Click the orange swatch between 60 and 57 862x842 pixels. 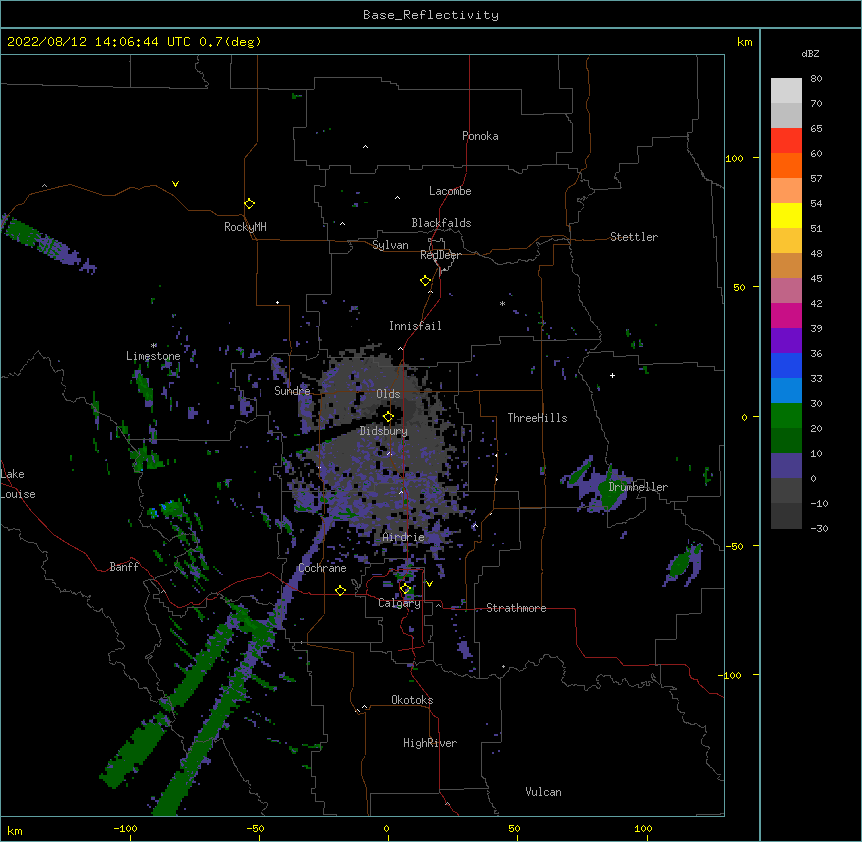tap(786, 165)
